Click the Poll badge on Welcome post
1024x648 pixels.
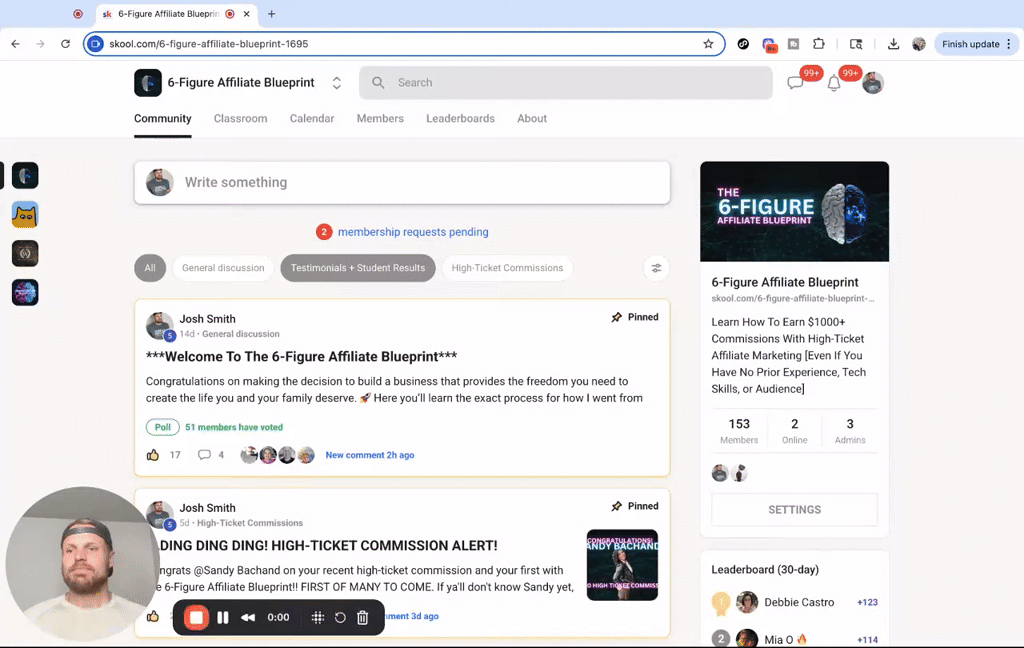[163, 427]
